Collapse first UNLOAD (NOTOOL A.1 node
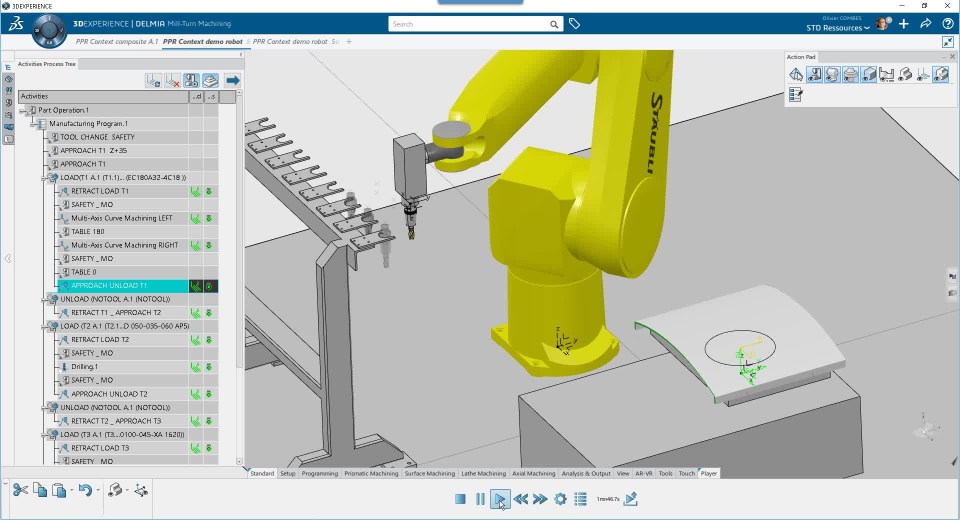 pyautogui.click(x=45, y=300)
